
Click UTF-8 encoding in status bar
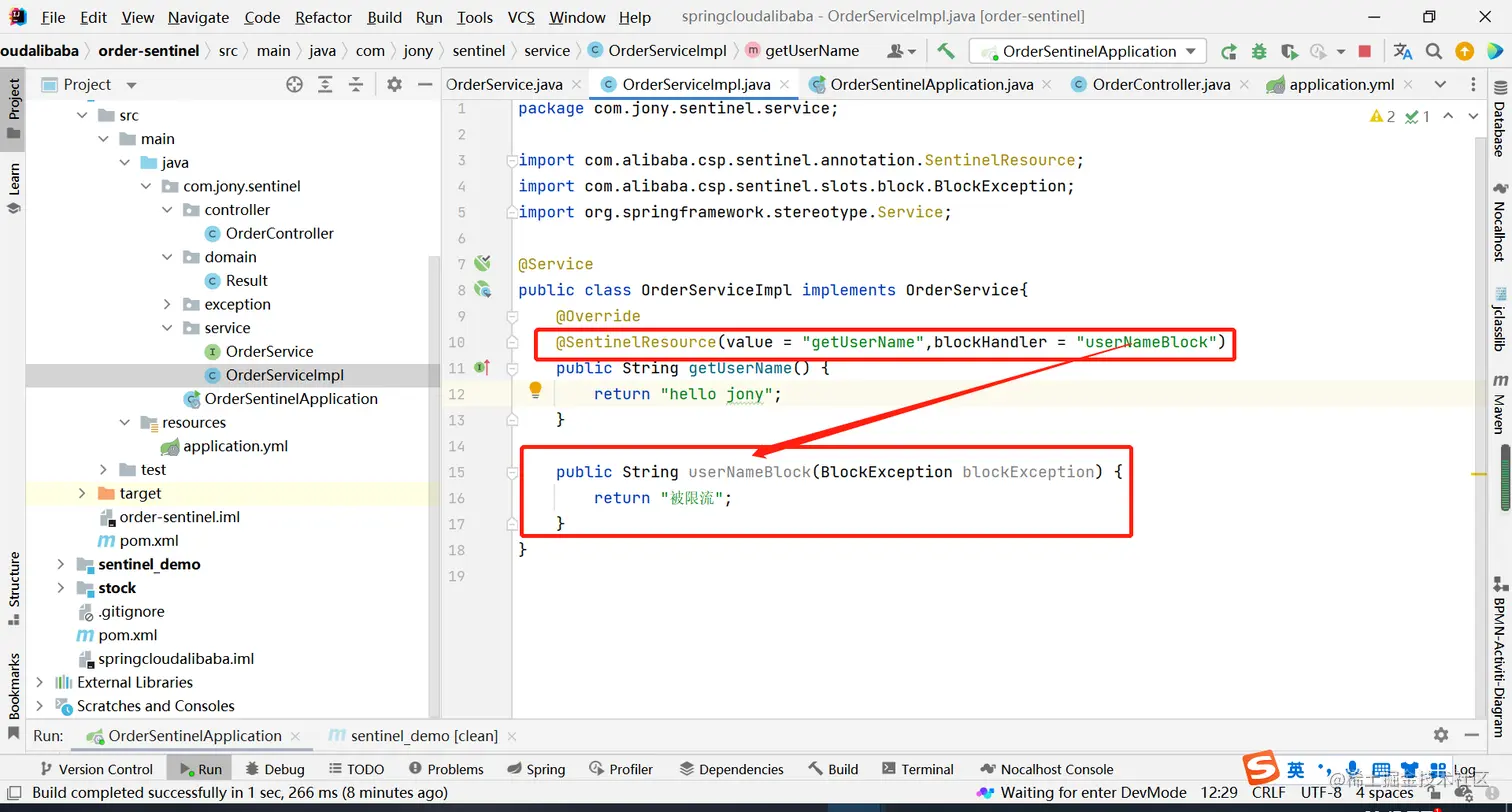coord(1321,793)
